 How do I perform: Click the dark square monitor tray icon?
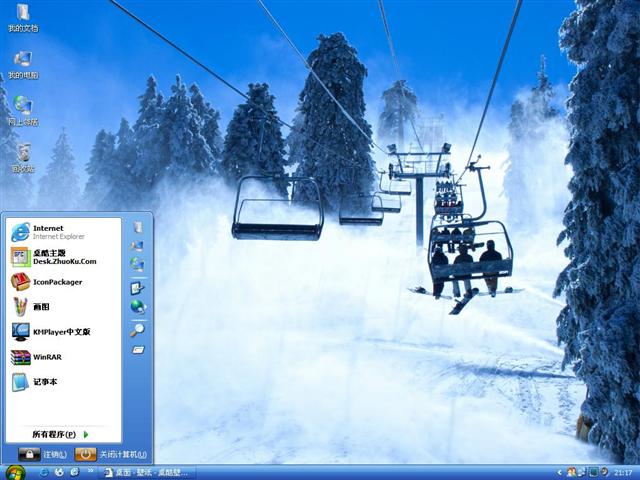coord(593,472)
